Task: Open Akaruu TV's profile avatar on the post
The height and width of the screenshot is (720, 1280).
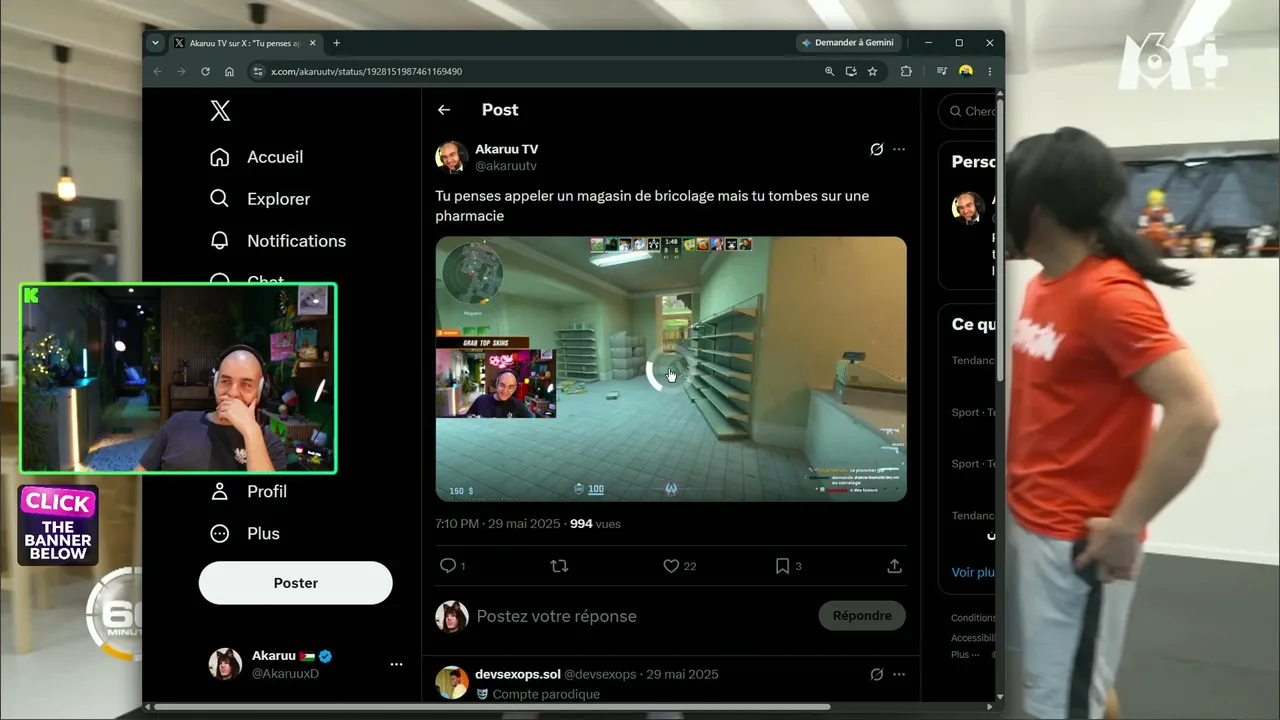Action: 452,157
